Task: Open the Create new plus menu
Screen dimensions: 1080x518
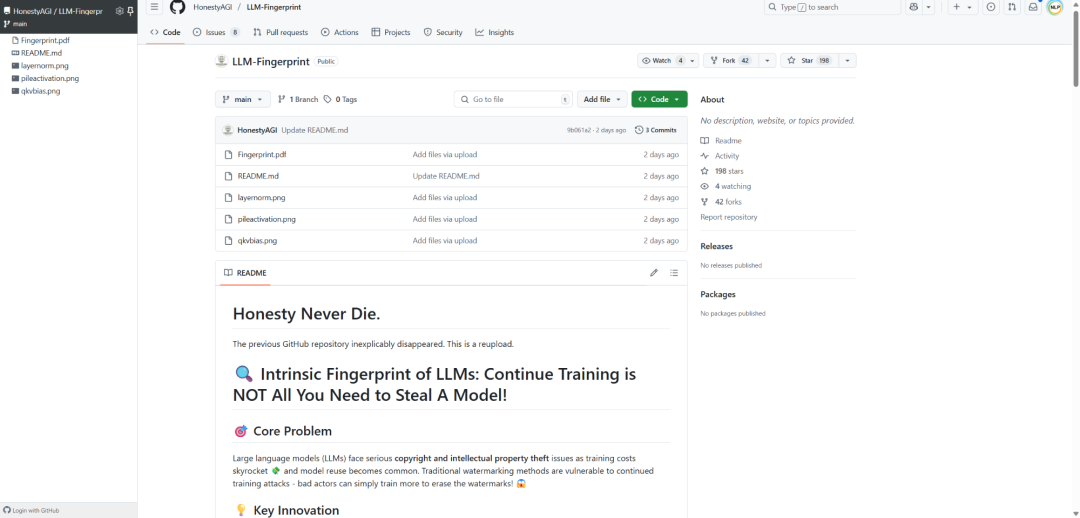Action: click(963, 7)
